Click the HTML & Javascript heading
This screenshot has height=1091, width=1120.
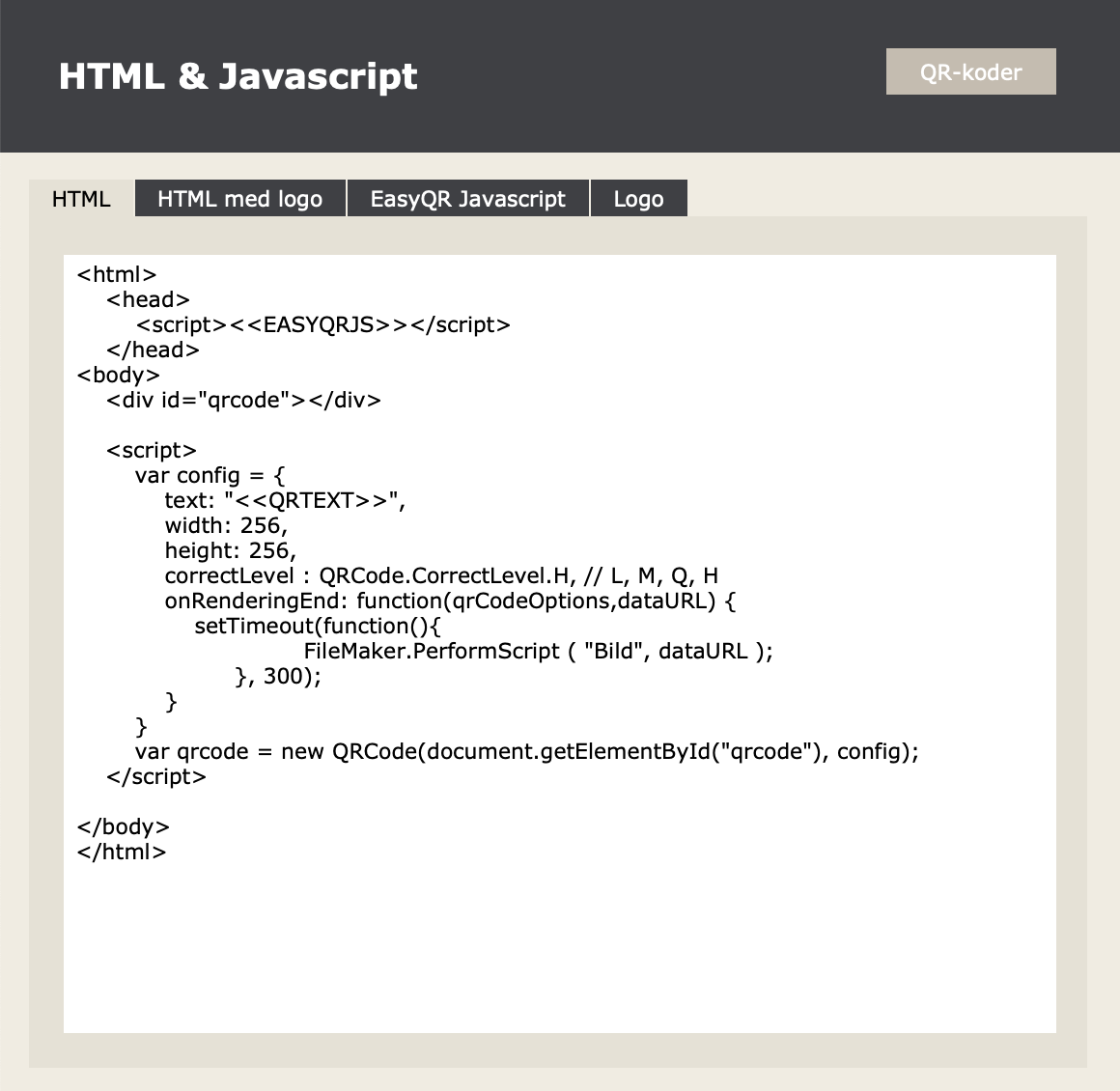click(238, 75)
